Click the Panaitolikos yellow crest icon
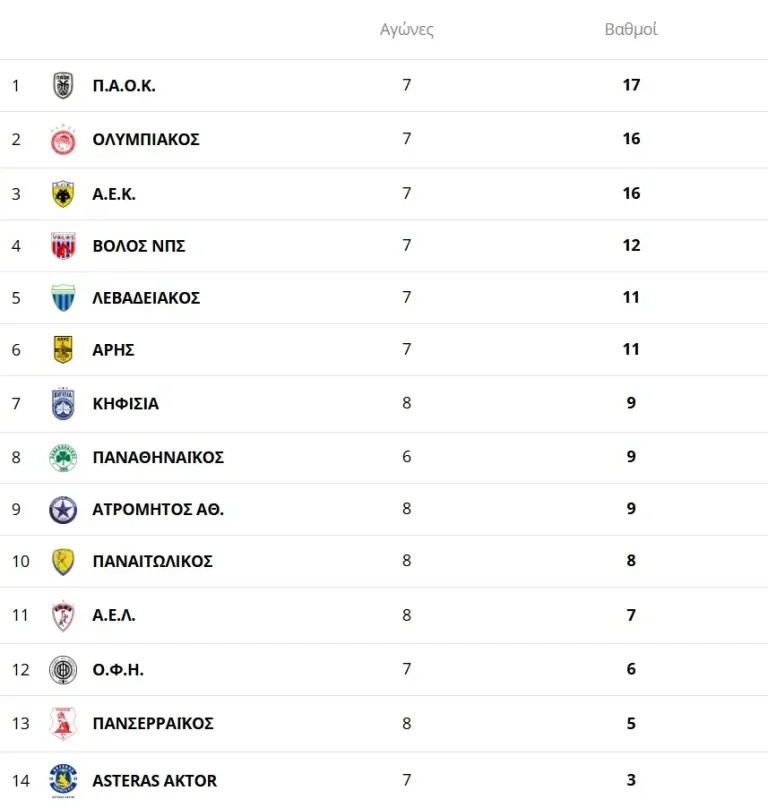The image size is (768, 808). click(63, 562)
